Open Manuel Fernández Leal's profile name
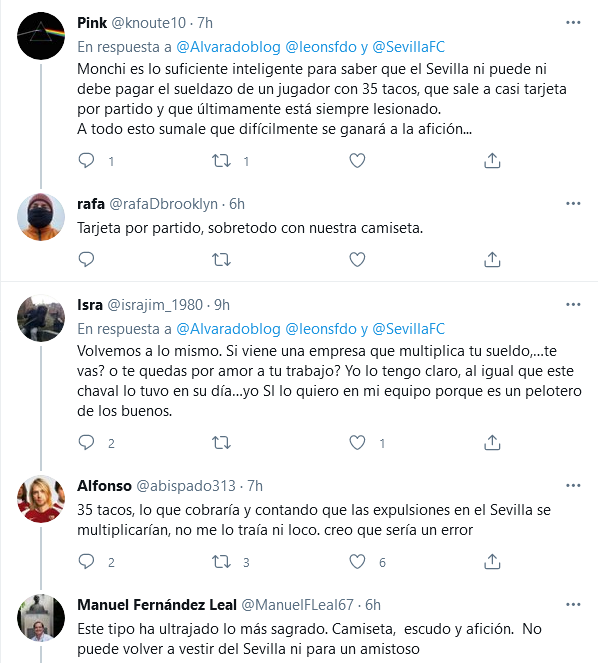The height and width of the screenshot is (663, 598). [x=157, y=605]
